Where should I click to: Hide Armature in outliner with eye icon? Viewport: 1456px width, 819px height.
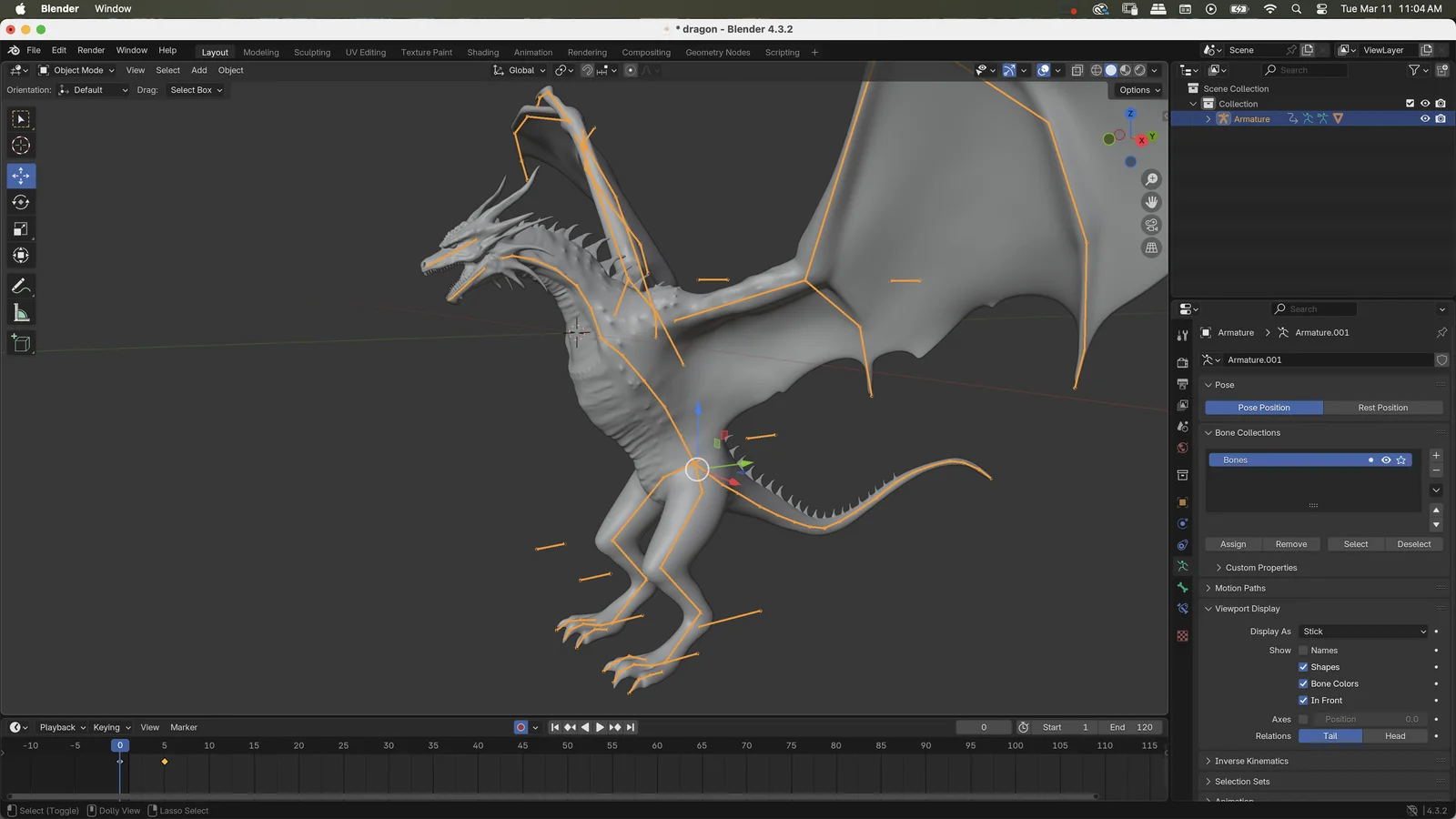(1425, 119)
